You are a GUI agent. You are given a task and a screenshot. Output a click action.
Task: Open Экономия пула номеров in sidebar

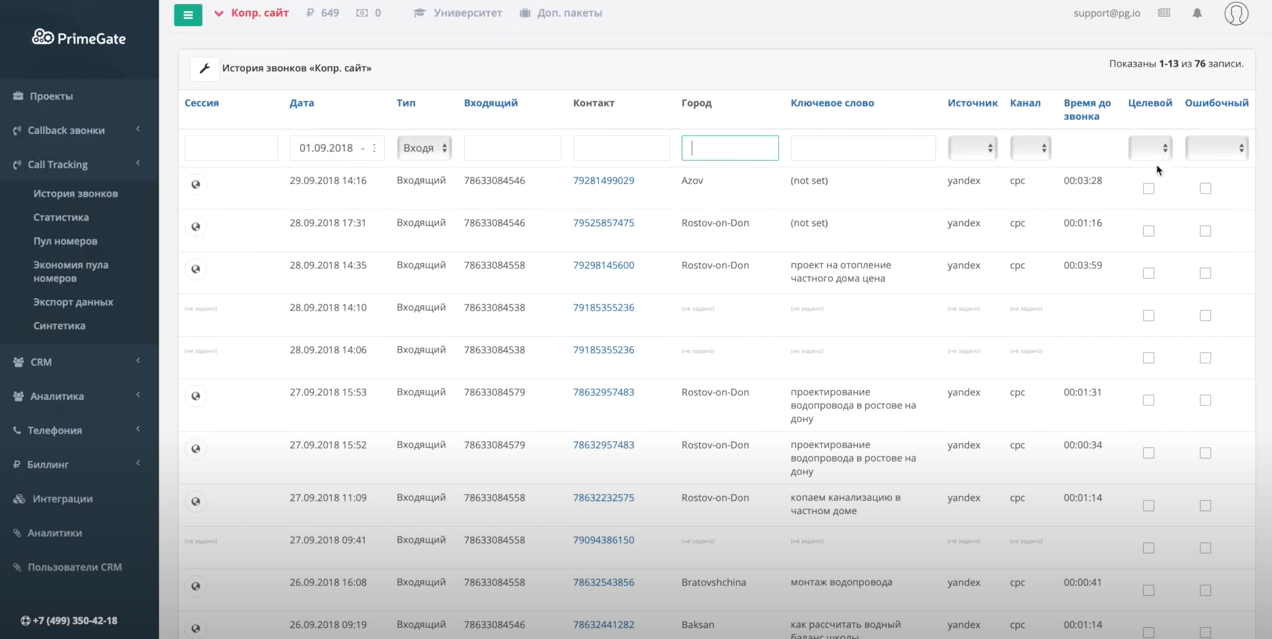coord(71,271)
